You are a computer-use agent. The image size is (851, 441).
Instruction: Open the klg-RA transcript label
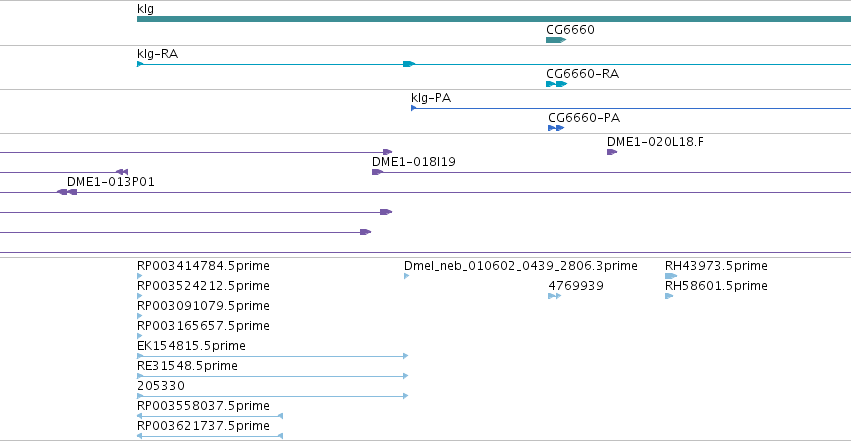pyautogui.click(x=157, y=54)
